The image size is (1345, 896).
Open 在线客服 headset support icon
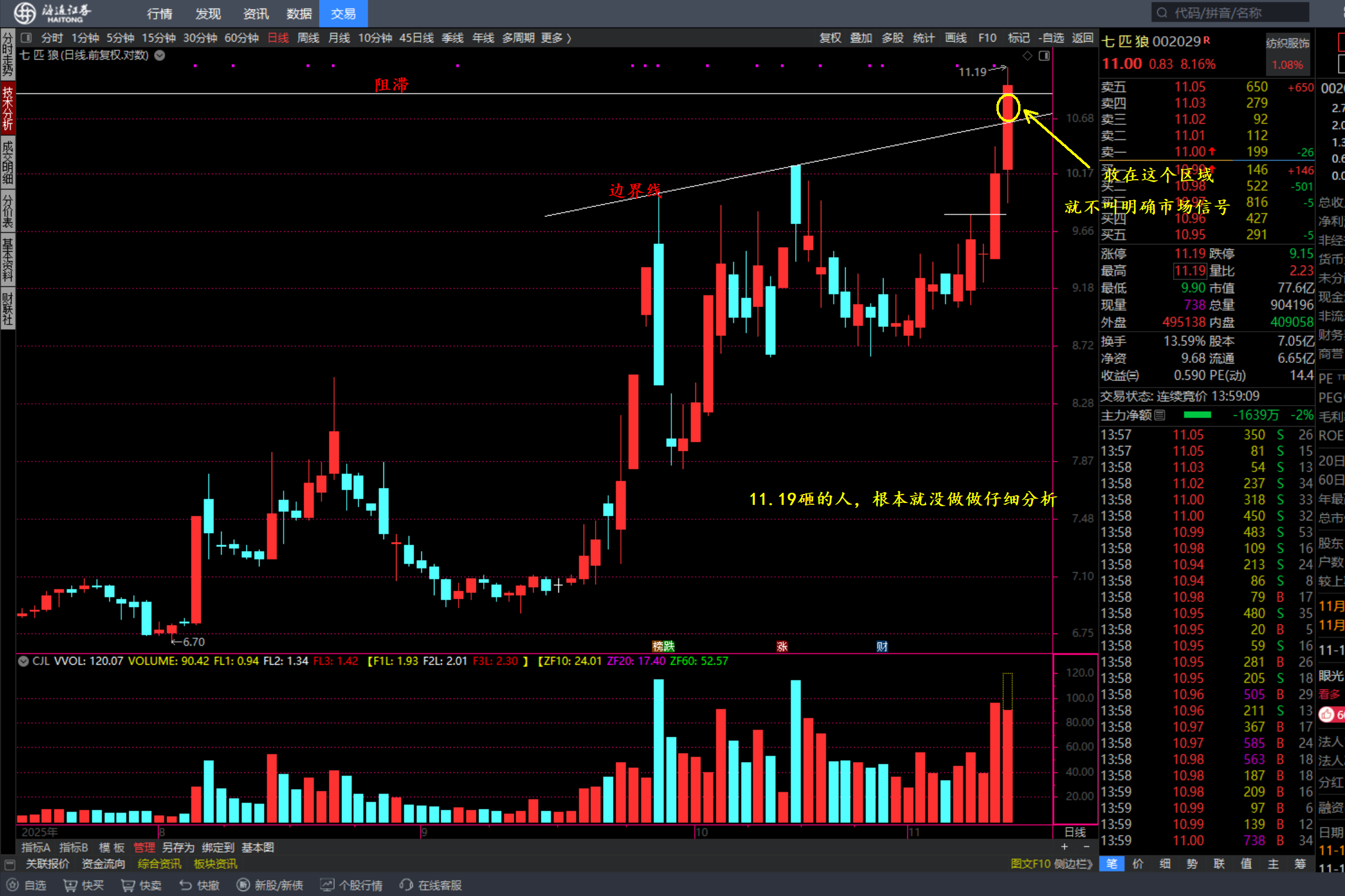click(x=406, y=885)
